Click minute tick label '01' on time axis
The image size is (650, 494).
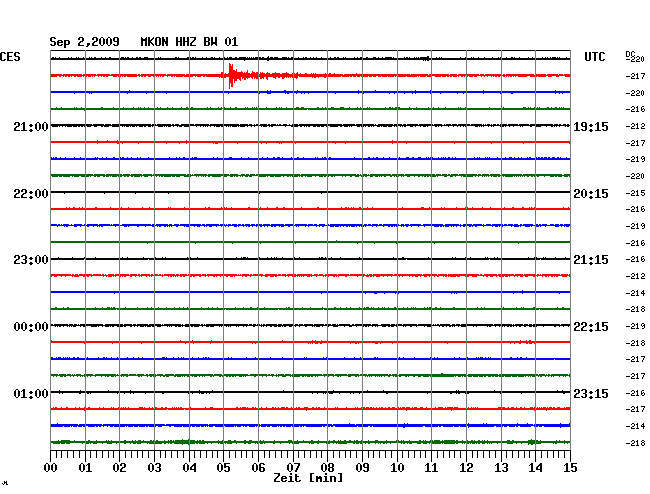(x=85, y=467)
